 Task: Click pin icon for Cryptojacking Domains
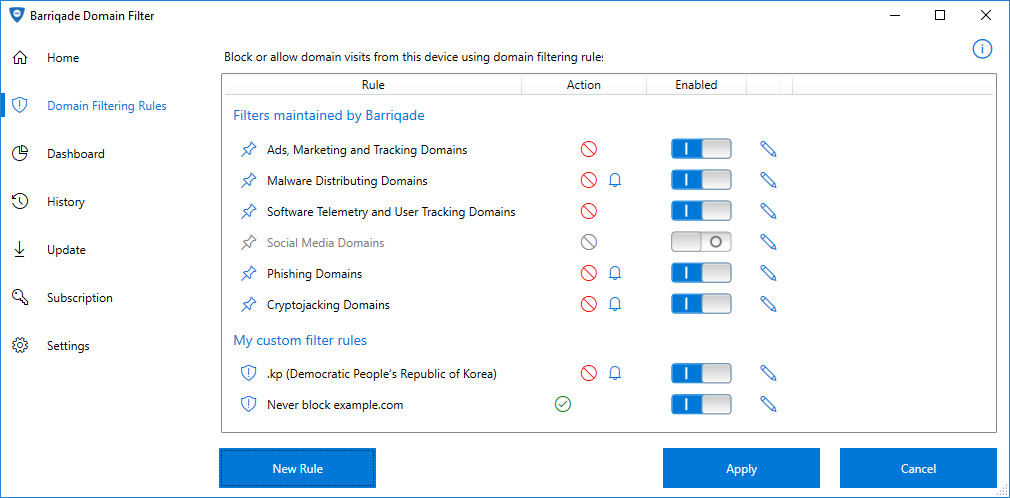pos(249,304)
